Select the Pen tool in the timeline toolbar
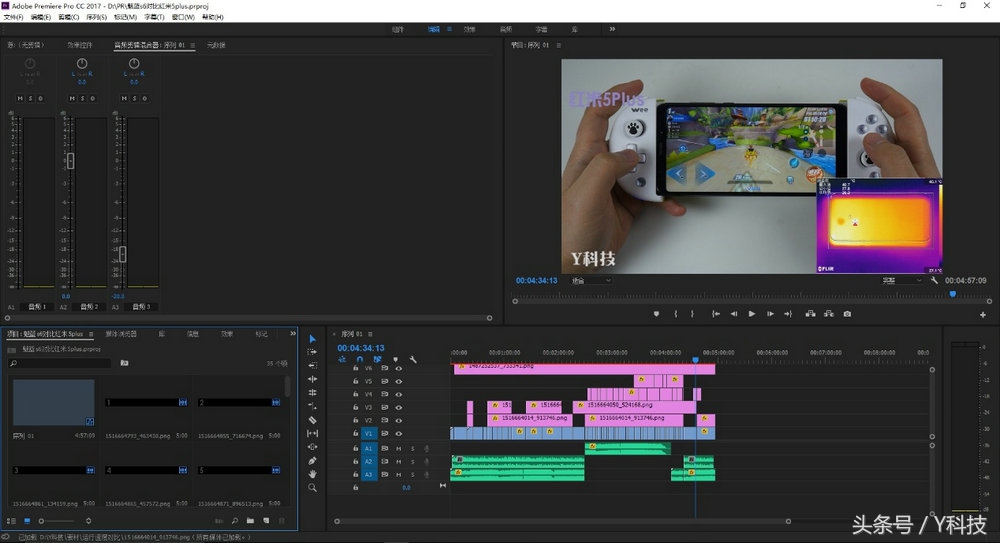Screen dimensions: 1000x543 (312, 460)
